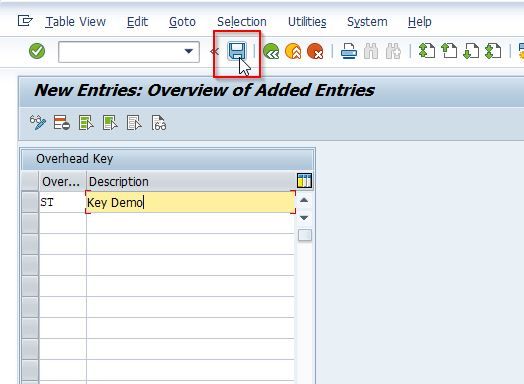Click the Delete row icon
Screen dimensions: 524x384
pyautogui.click(x=62, y=123)
